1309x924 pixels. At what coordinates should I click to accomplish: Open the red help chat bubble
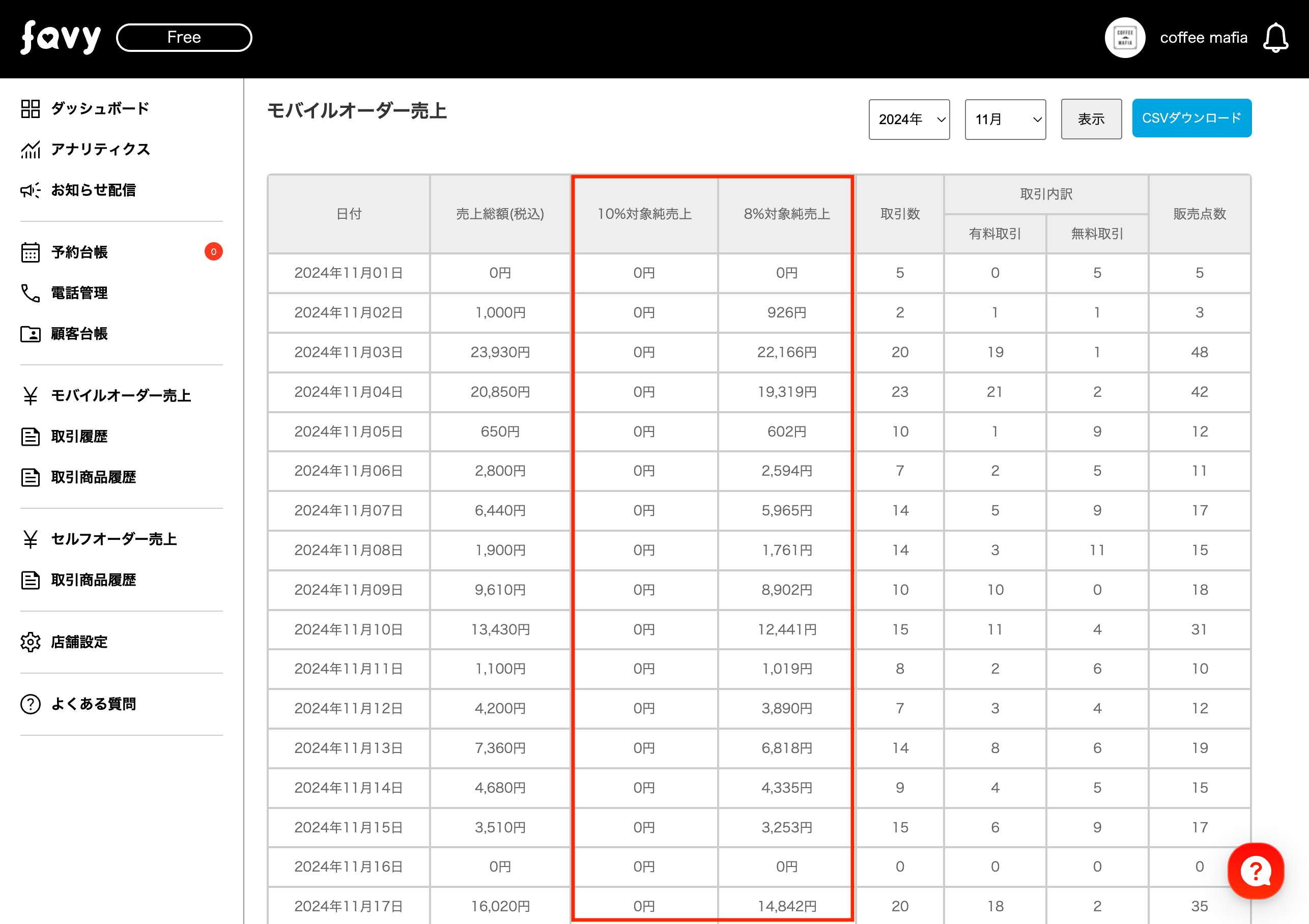point(1255,871)
